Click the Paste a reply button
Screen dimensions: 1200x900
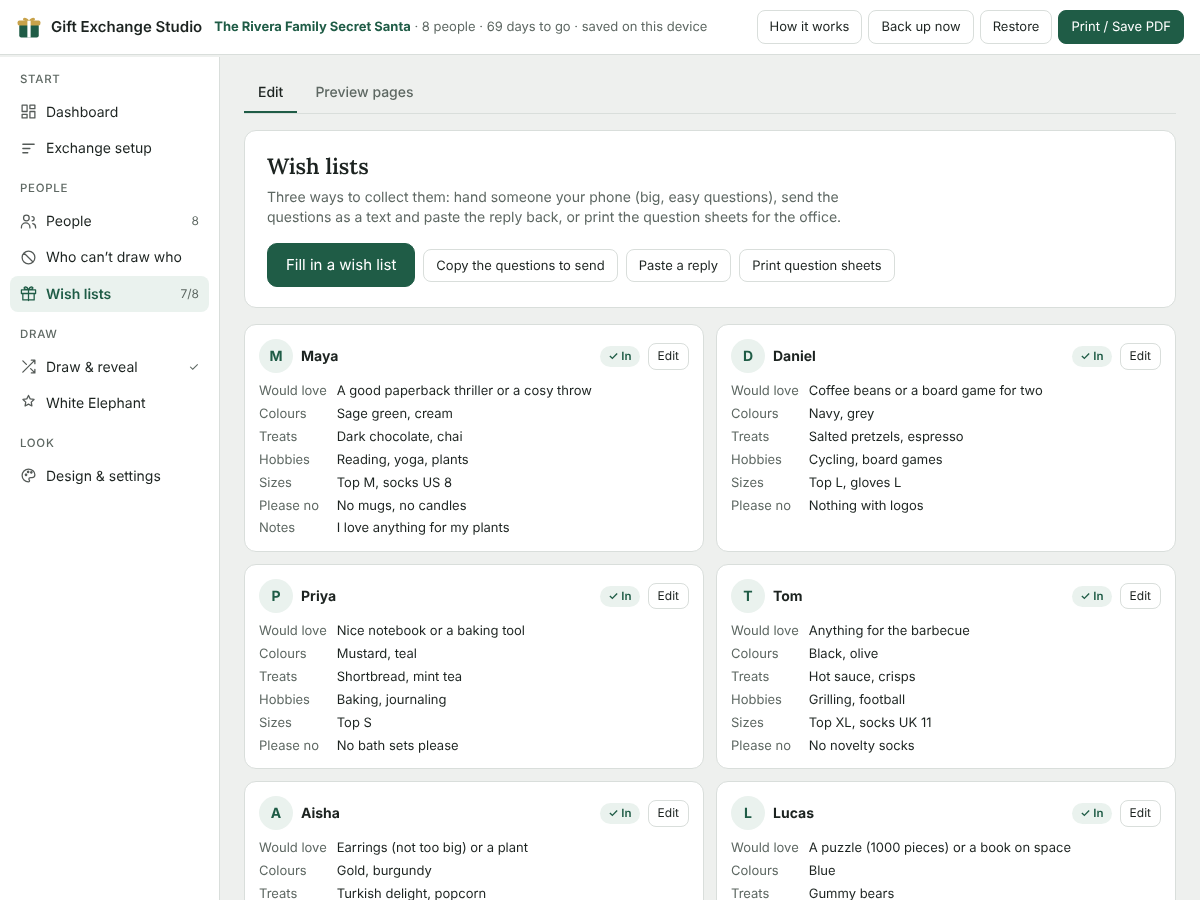point(678,265)
